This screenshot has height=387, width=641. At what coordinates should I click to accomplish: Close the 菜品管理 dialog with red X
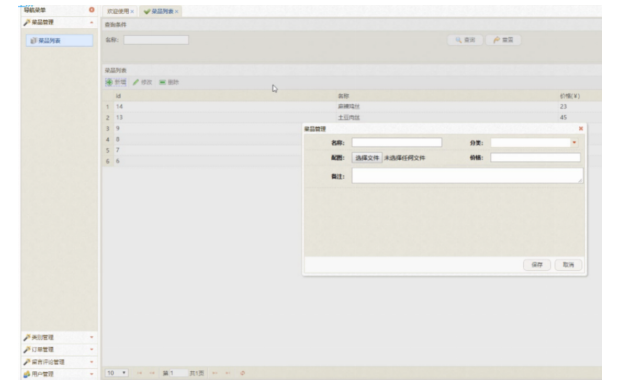pos(580,129)
